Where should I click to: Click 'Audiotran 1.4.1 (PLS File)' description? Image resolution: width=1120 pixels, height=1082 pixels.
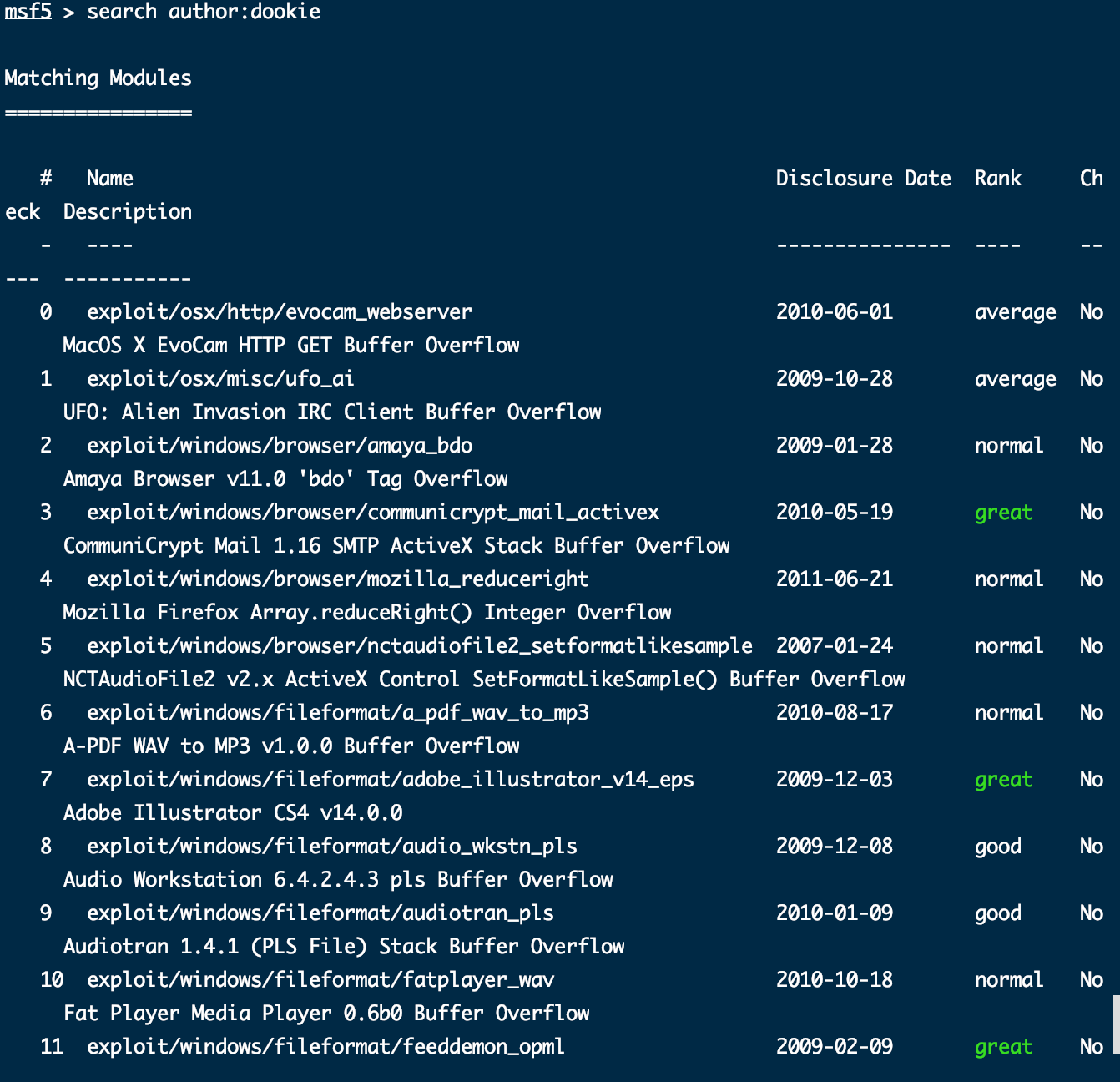pyautogui.click(x=344, y=947)
